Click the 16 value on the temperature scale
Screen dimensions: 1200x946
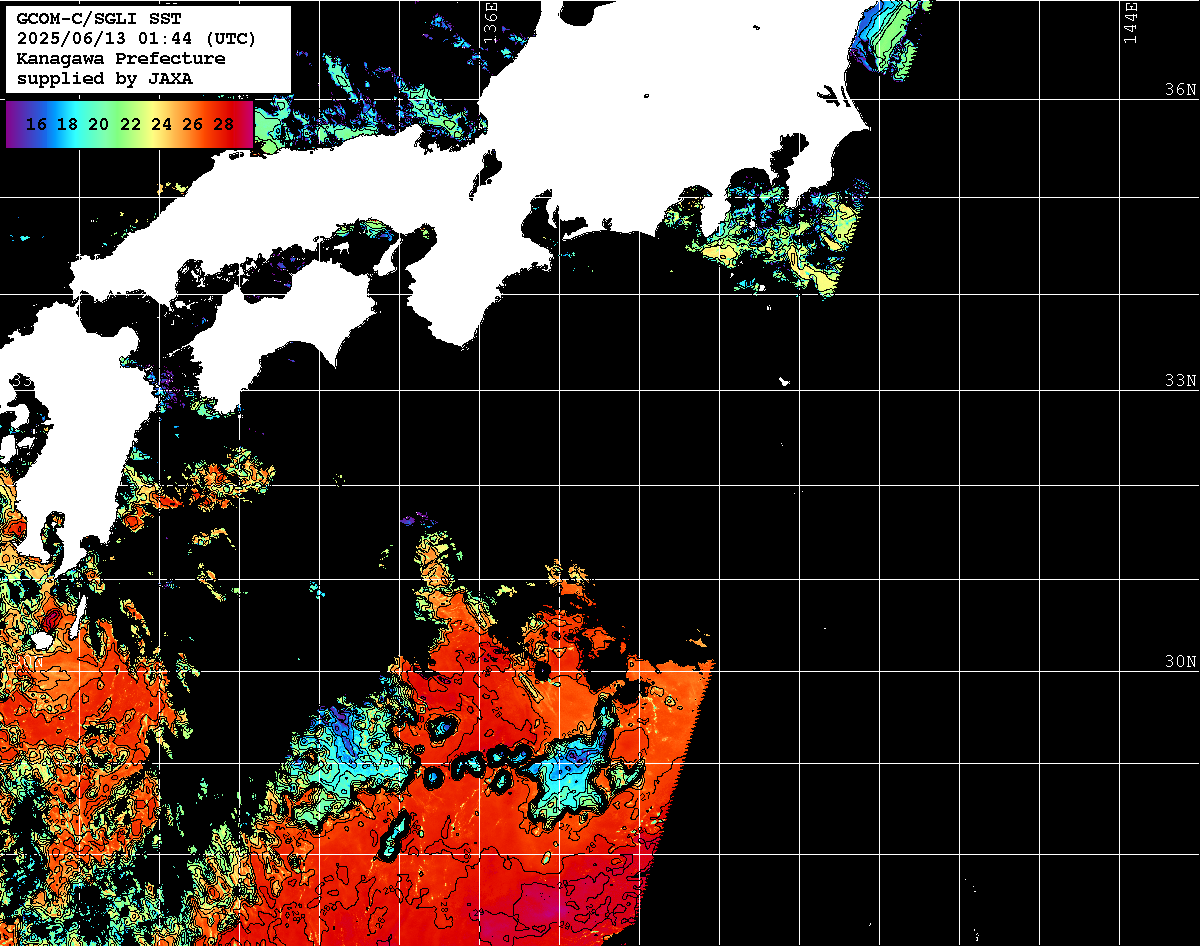36,124
